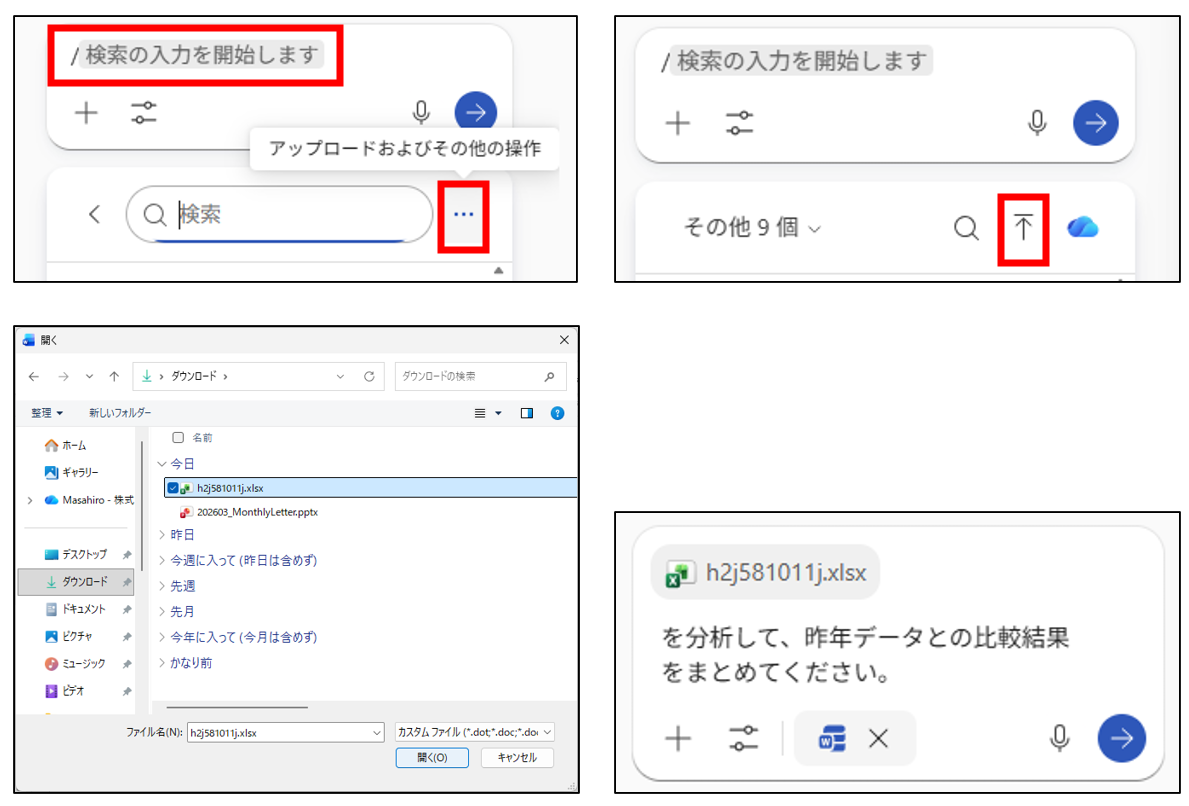Click the upload arrow icon beside OneDrive cloud

pyautogui.click(x=1023, y=228)
